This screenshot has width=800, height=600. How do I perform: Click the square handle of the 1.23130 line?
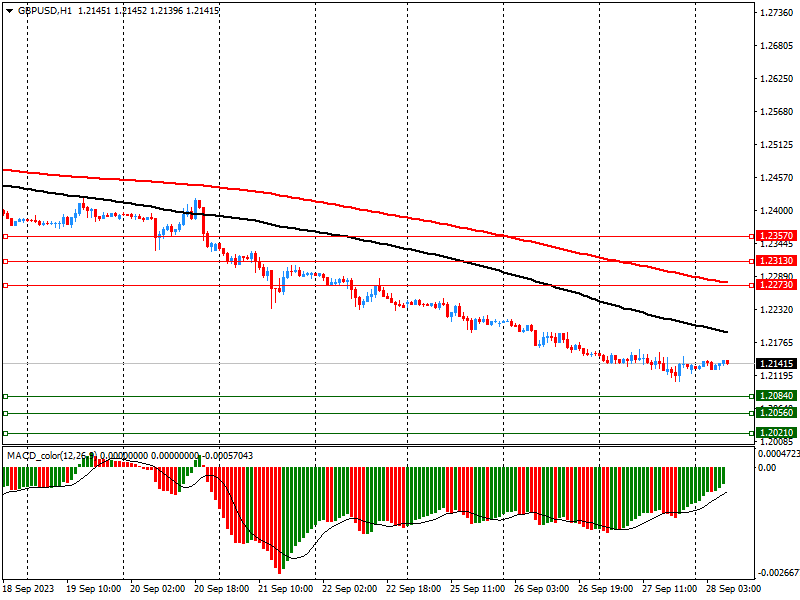click(x=6, y=261)
